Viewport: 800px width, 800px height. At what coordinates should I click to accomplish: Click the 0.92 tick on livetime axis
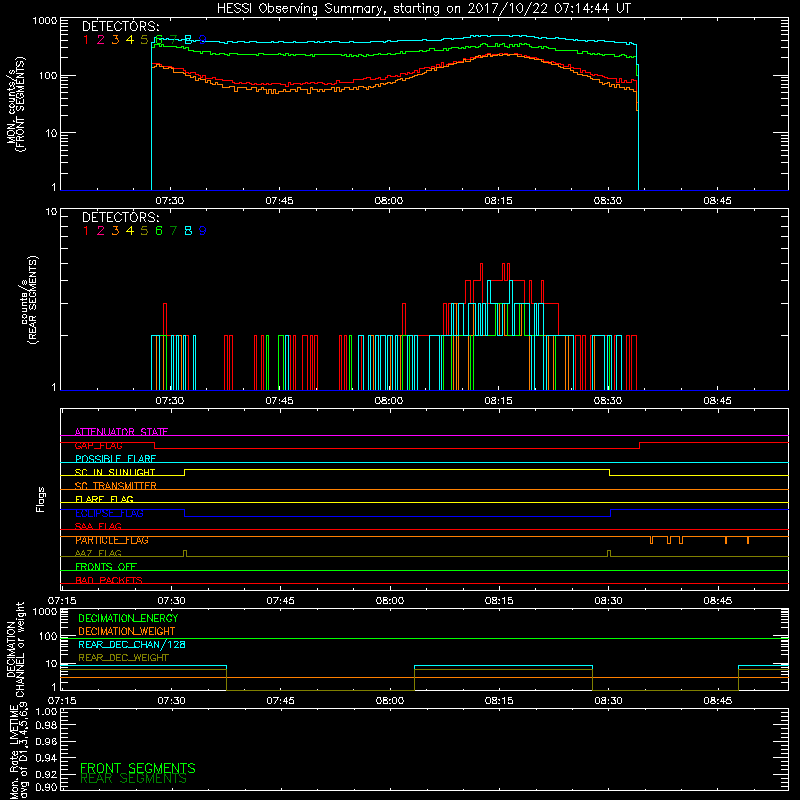coord(46,774)
